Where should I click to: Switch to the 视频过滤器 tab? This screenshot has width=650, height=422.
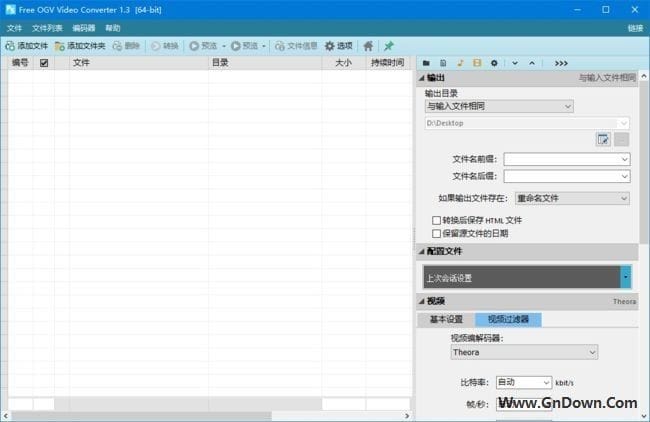point(508,319)
